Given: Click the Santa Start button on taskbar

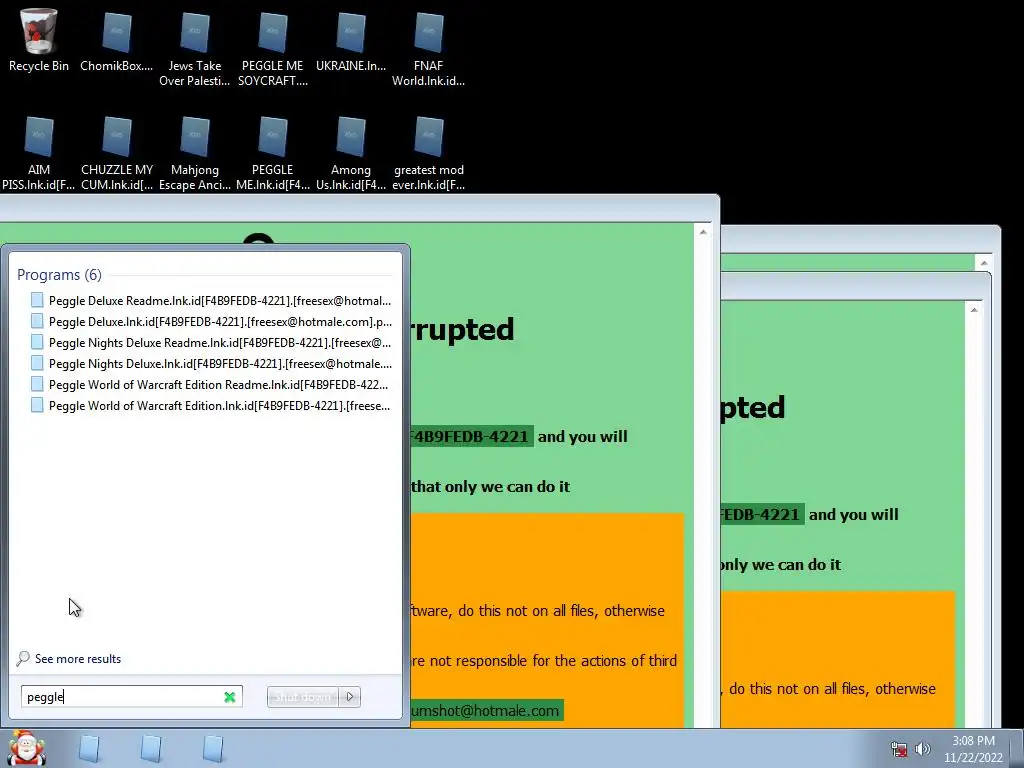Looking at the screenshot, I should tap(26, 748).
